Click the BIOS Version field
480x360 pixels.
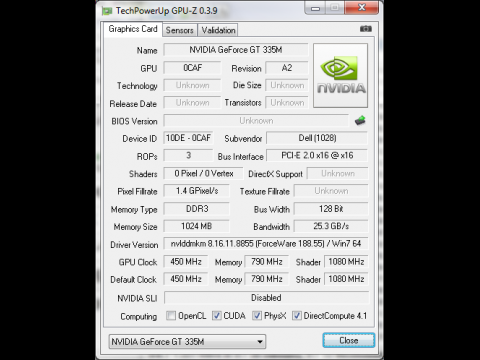tap(256, 121)
